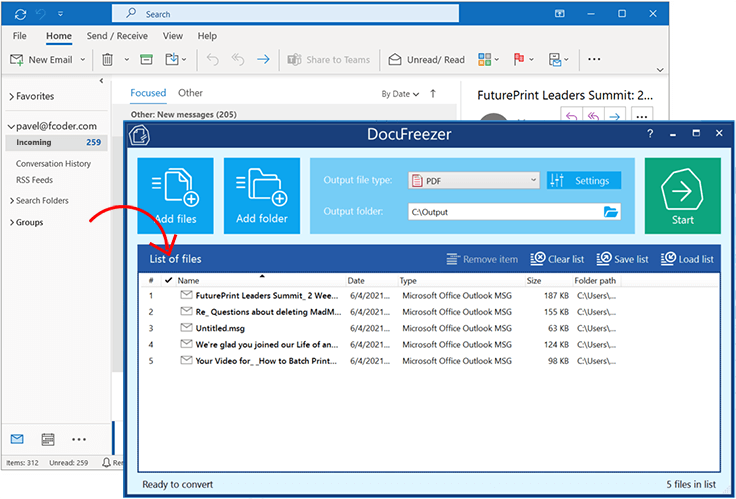Click the Add files tile in DocuFreezer
Screen dimensions: 736x499
(176, 196)
